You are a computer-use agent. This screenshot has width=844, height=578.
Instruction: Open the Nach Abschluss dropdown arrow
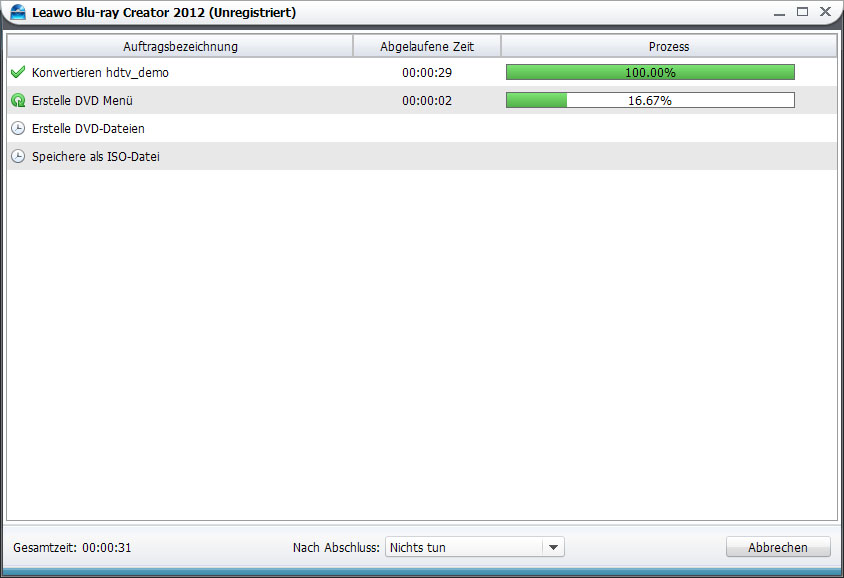click(553, 547)
